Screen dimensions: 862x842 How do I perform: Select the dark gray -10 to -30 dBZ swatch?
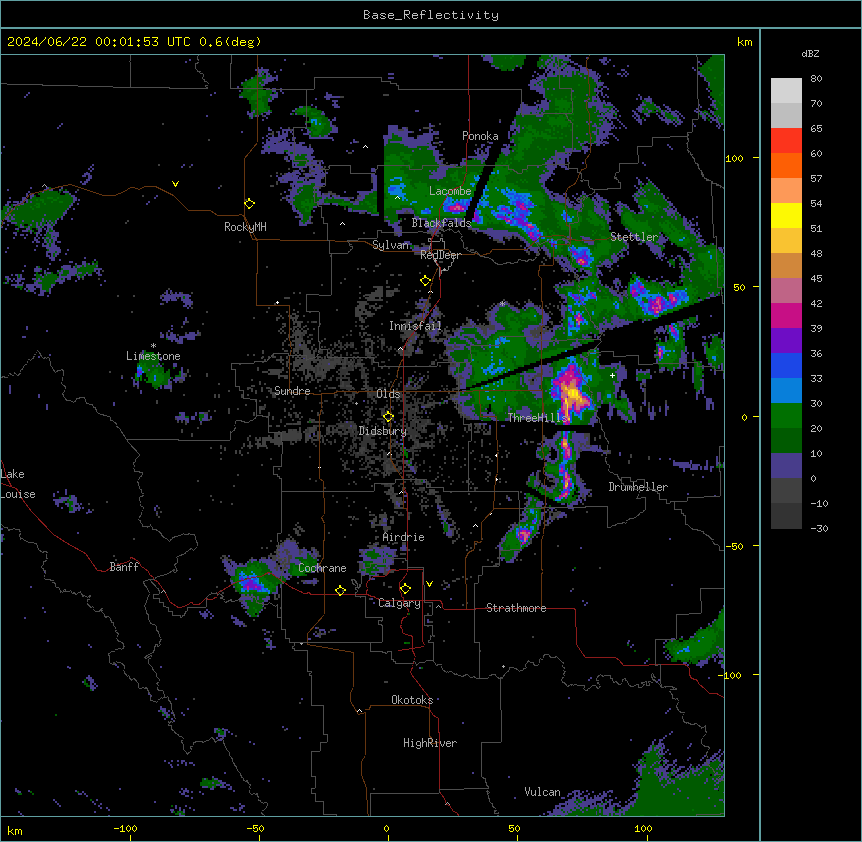point(786,516)
